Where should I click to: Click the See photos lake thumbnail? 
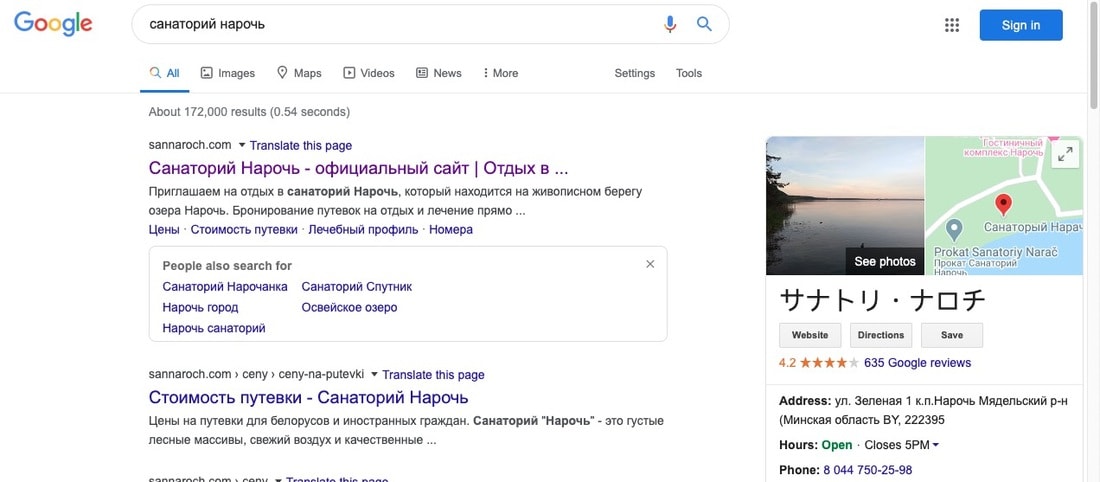[x=845, y=205]
